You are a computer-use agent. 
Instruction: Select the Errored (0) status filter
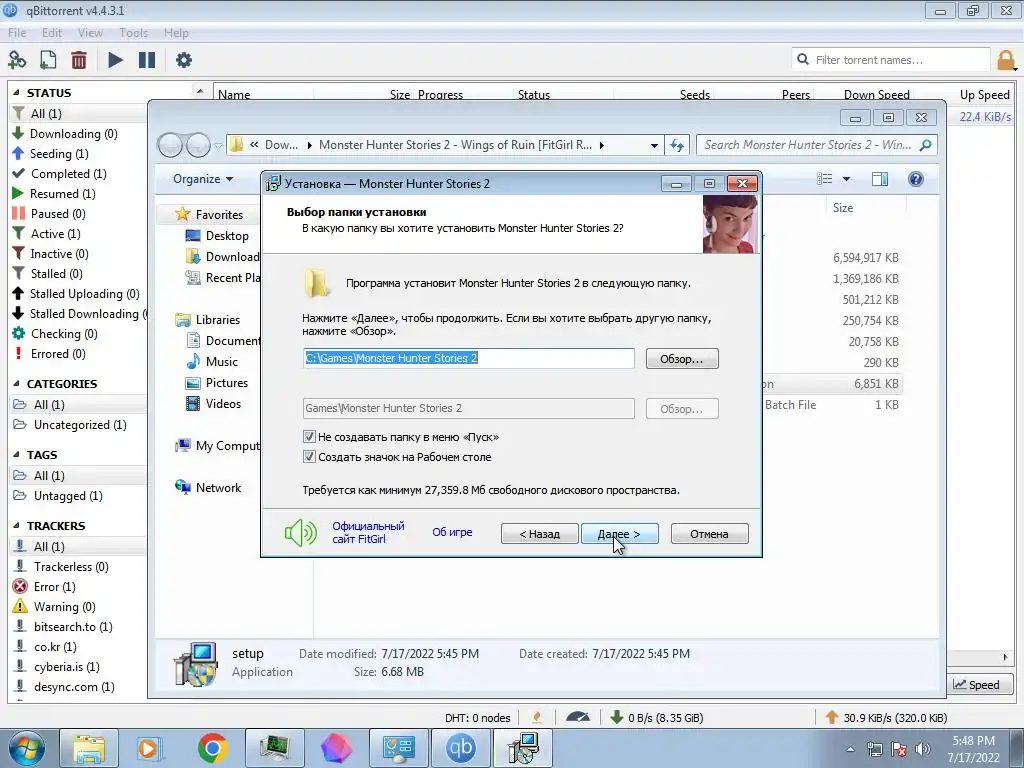point(58,354)
